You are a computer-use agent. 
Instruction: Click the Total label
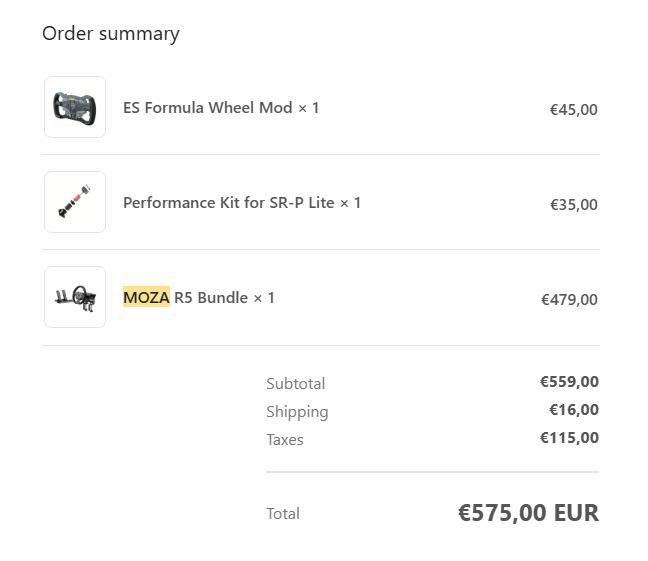tap(282, 513)
